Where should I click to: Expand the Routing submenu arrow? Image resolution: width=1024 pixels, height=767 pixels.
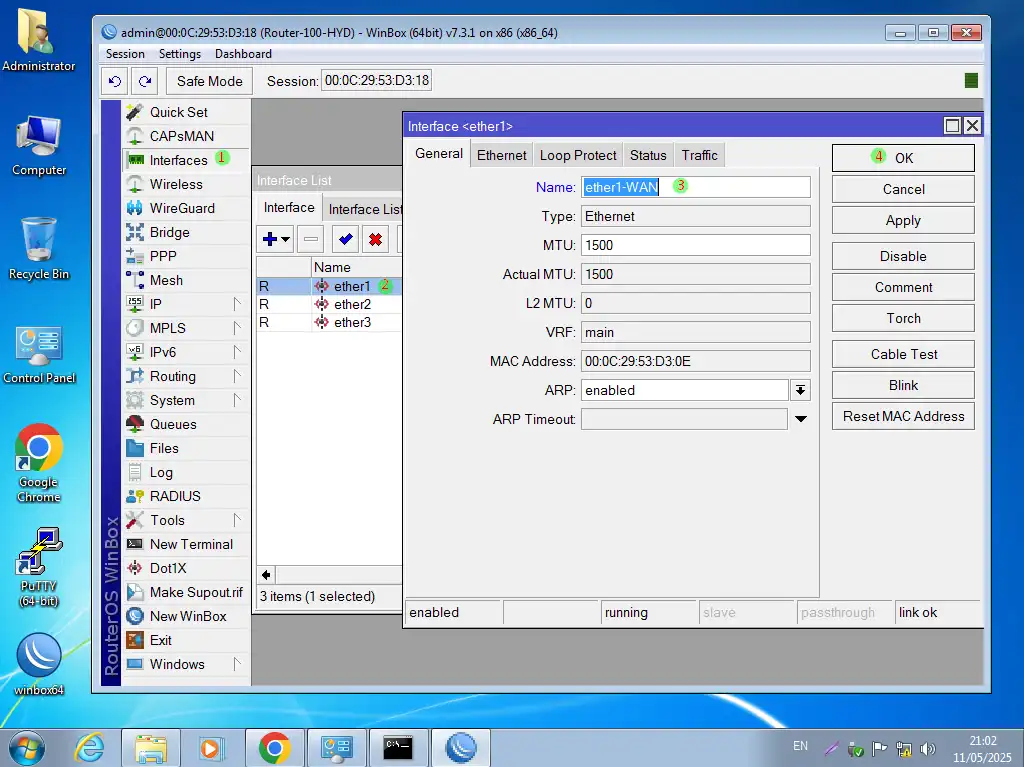237,376
